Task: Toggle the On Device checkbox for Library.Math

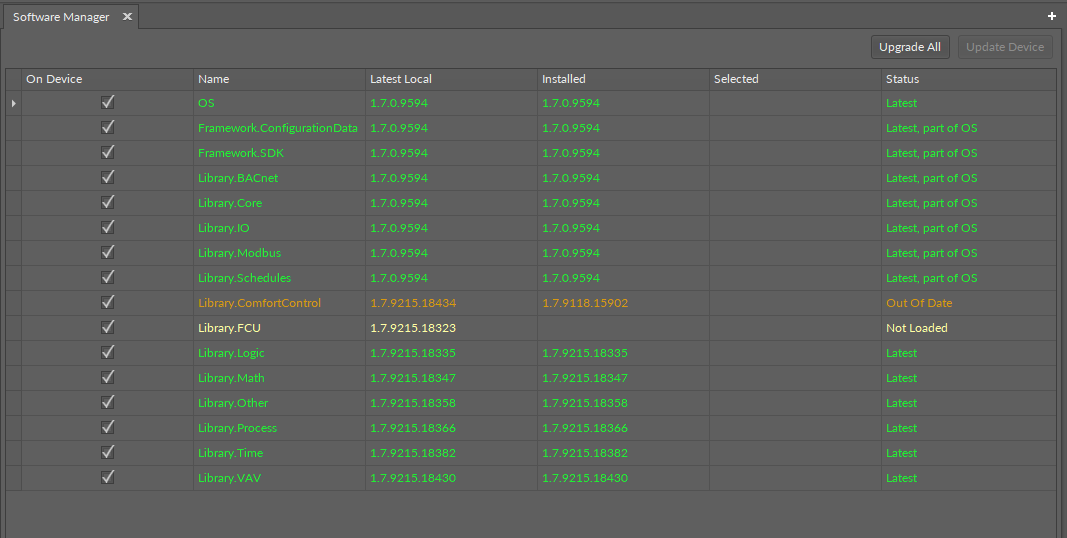Action: click(108, 377)
